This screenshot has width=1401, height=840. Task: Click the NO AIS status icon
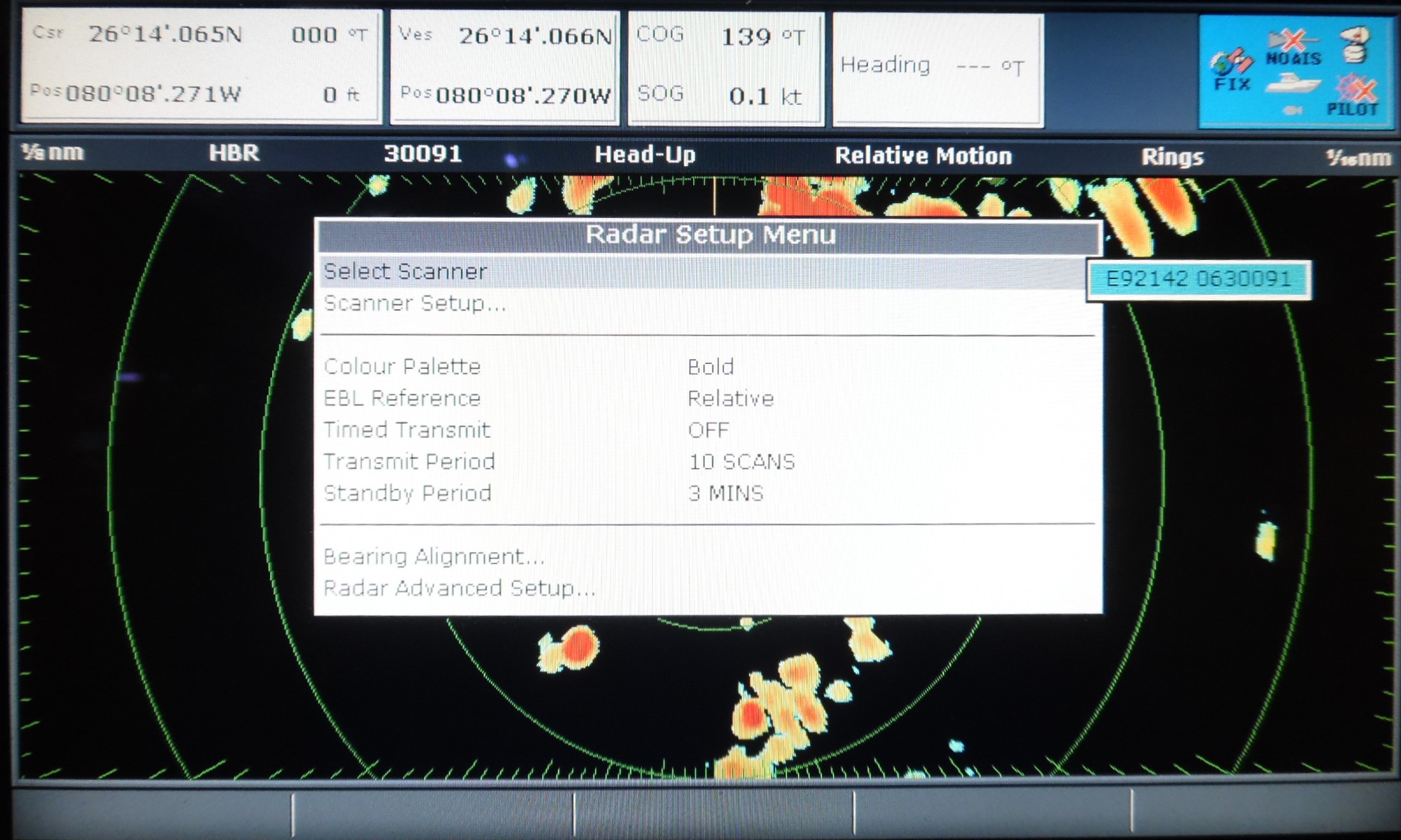(1293, 47)
